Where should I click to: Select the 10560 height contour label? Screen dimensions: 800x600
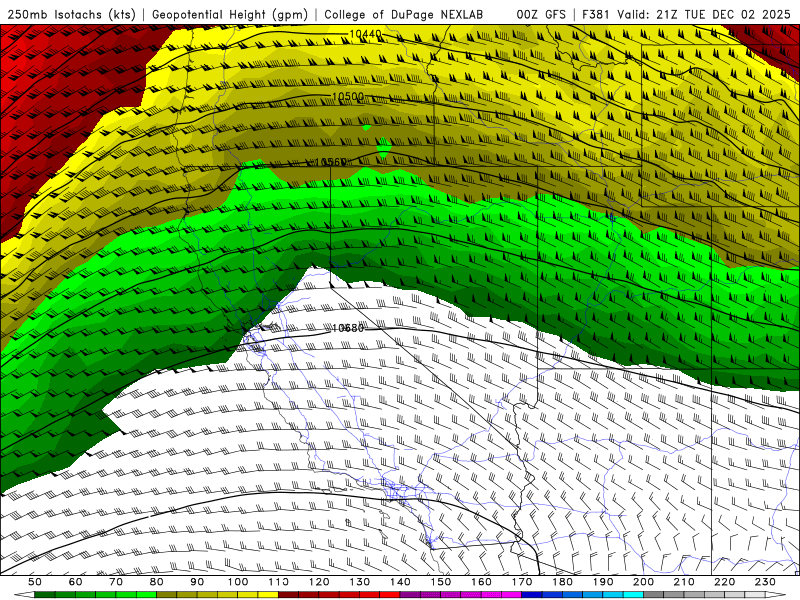[x=331, y=162]
